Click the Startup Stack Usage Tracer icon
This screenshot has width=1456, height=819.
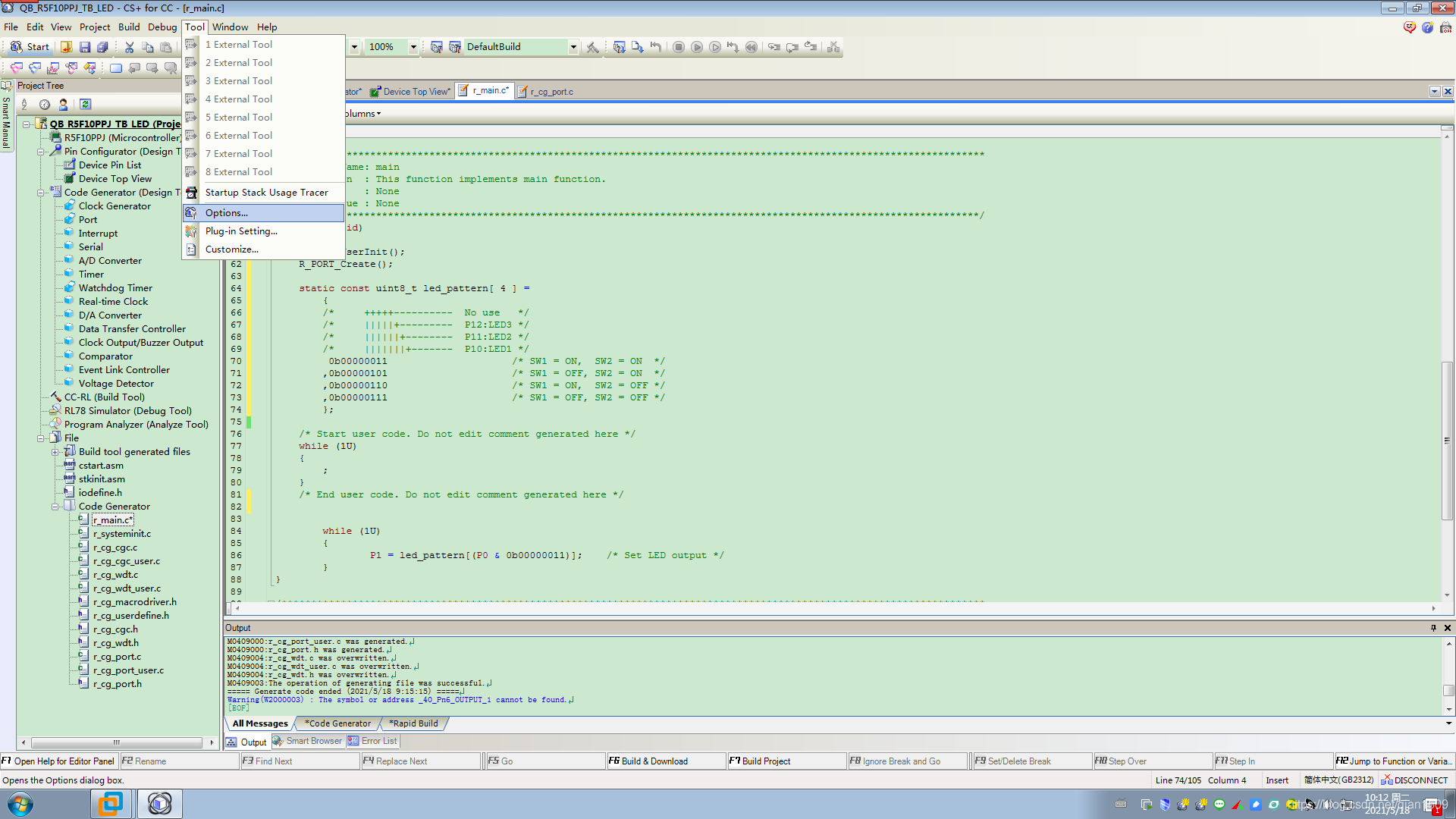tap(192, 193)
